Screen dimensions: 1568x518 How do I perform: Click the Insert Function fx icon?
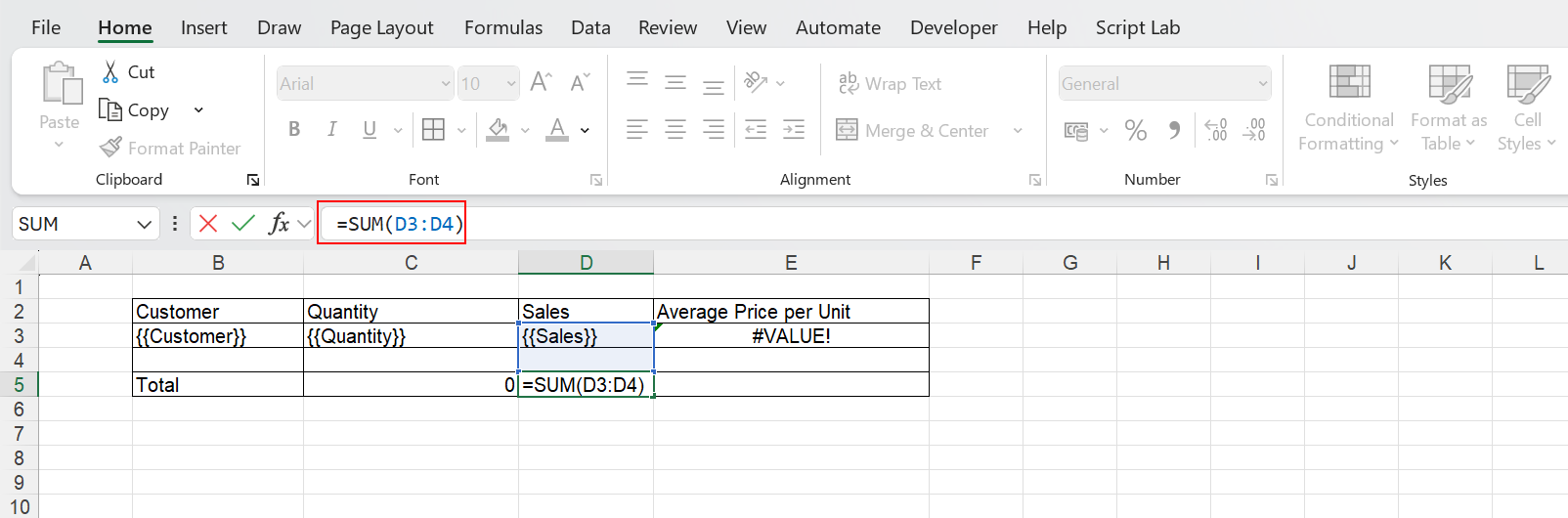pyautogui.click(x=280, y=224)
